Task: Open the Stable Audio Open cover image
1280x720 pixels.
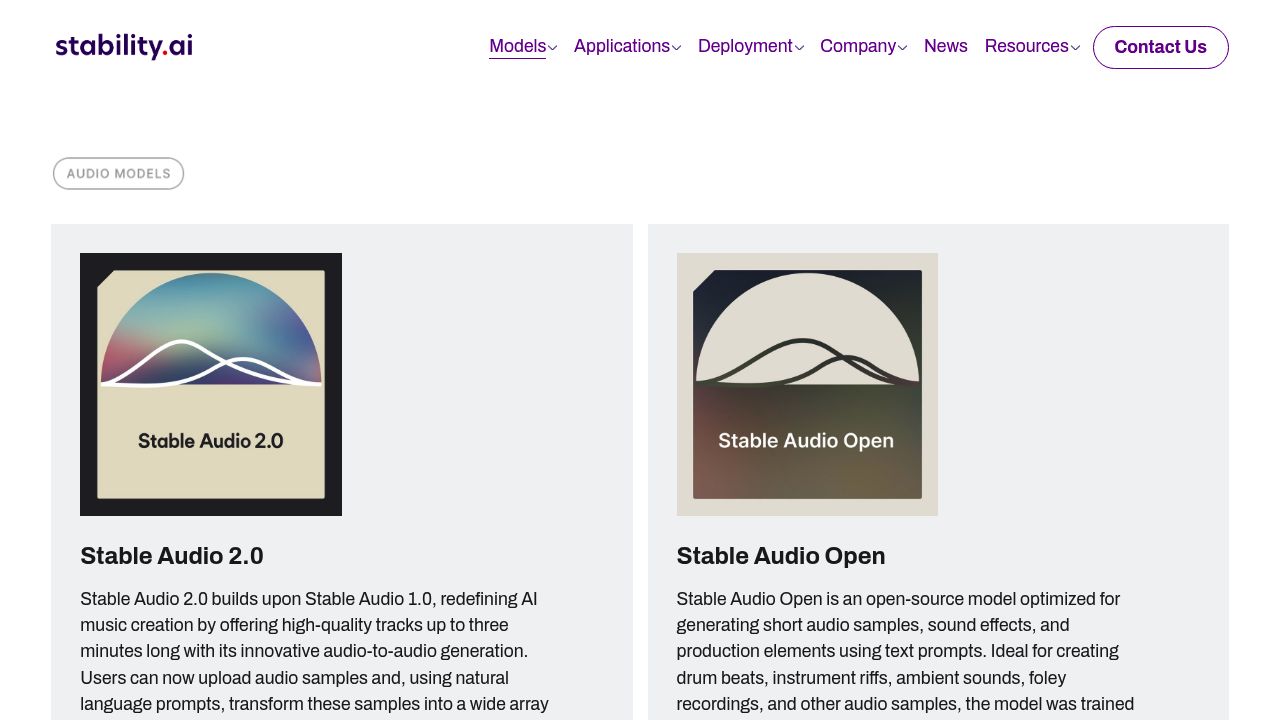Action: pos(807,384)
